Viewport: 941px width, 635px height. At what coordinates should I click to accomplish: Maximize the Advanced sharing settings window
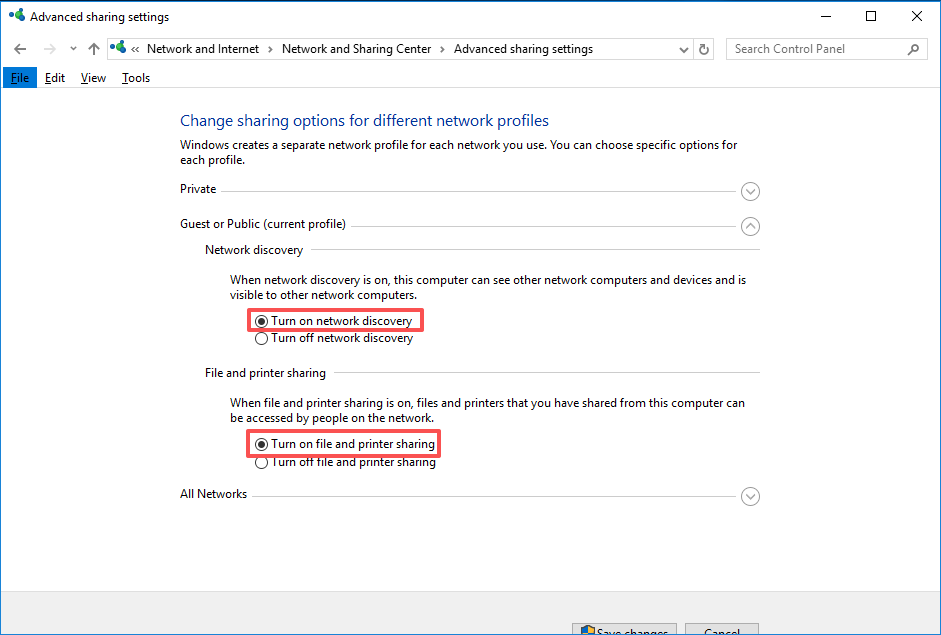871,16
